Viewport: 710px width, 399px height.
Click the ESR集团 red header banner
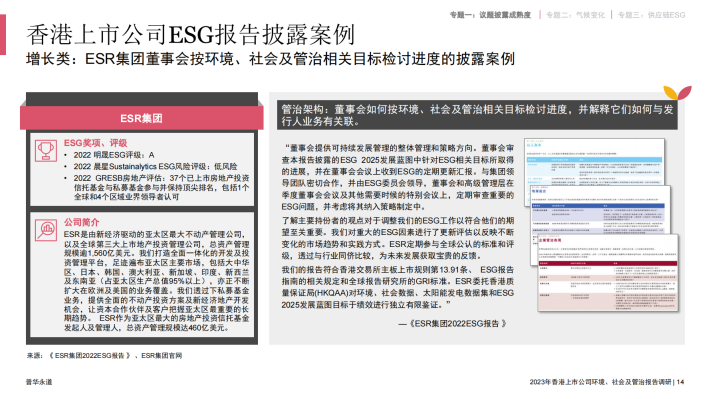(142, 118)
